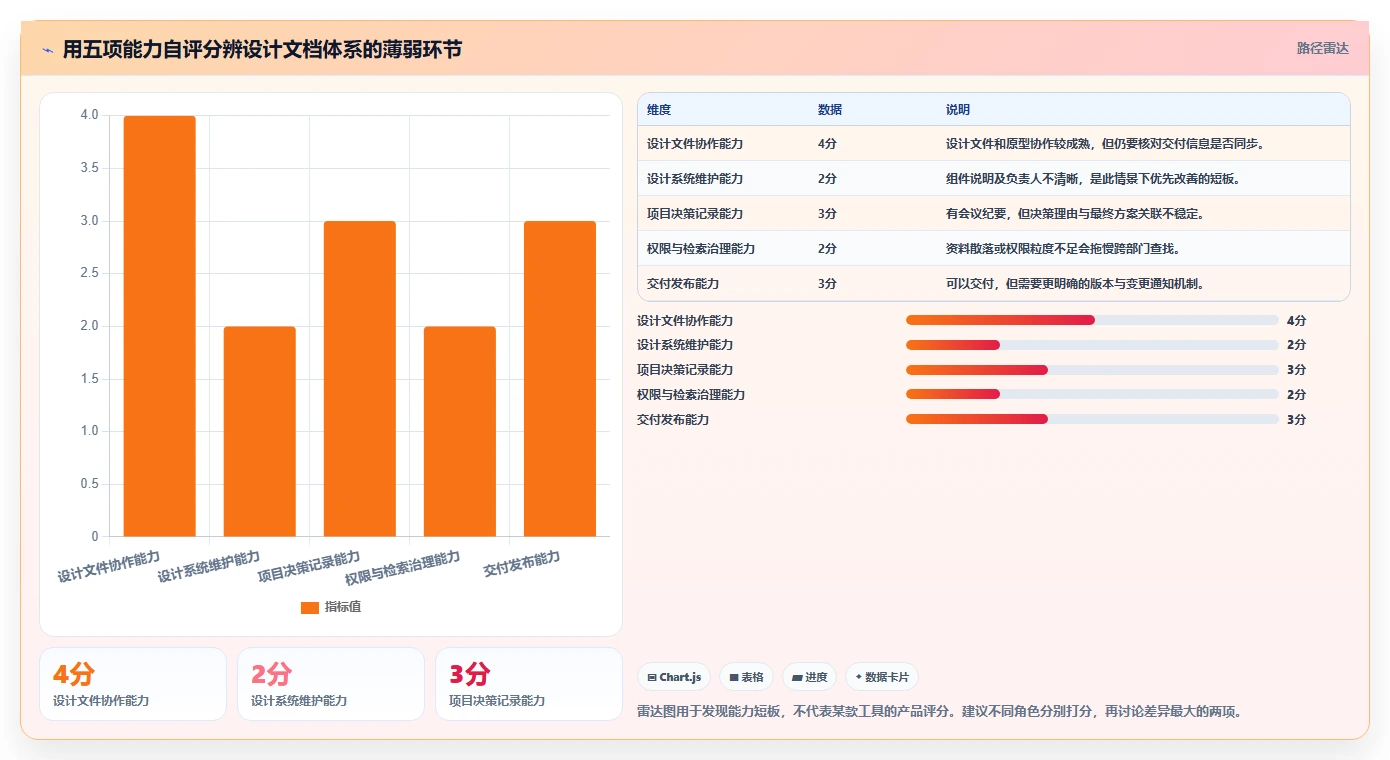Click the 交付发布能力 bar in the chart
1390x760 pixels.
tap(560, 378)
